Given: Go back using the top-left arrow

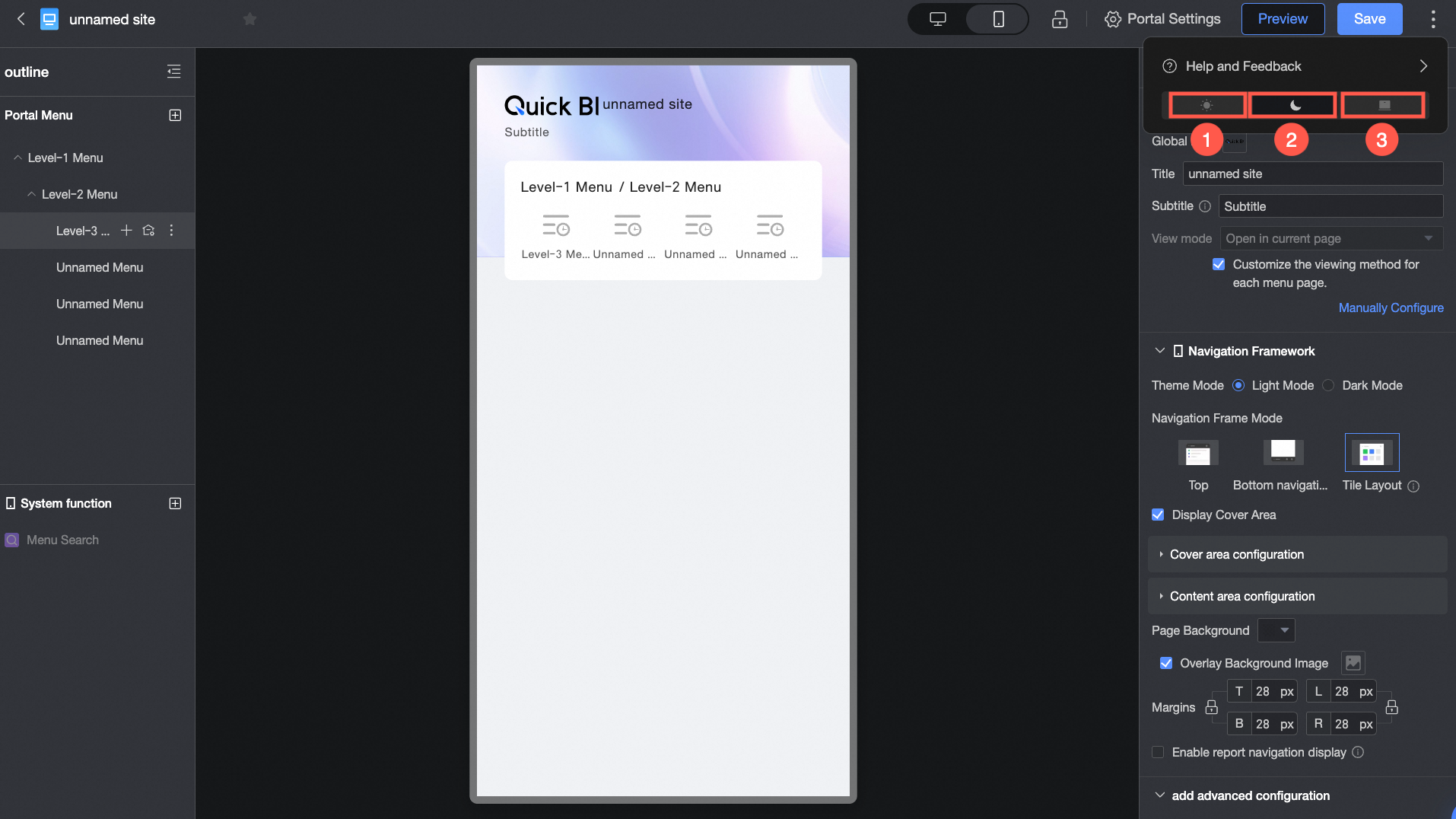Looking at the screenshot, I should coord(21,19).
